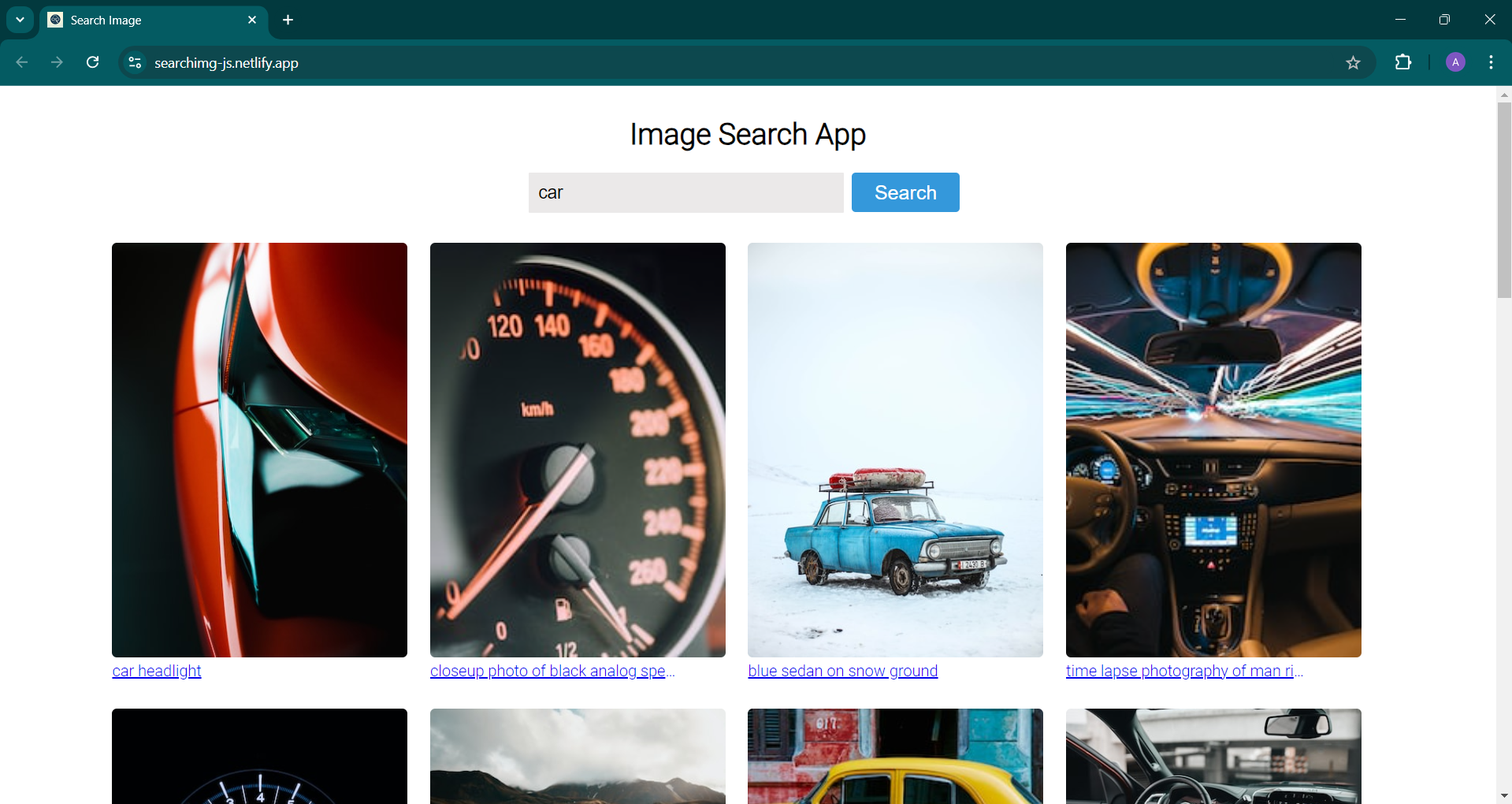Open Chrome three-dot menu
The height and width of the screenshot is (804, 1512).
pos(1491,62)
